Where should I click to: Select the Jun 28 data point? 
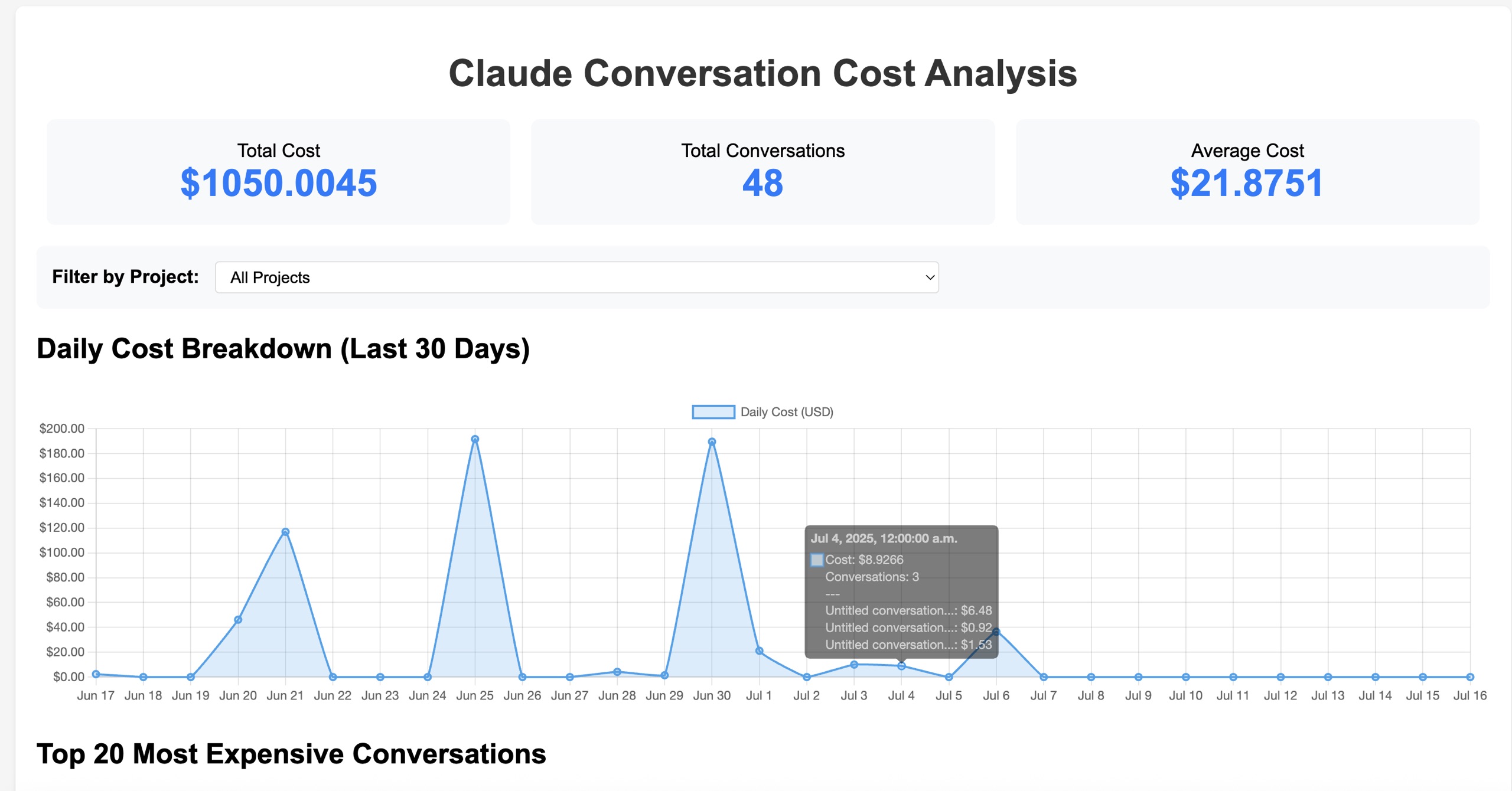pos(617,672)
